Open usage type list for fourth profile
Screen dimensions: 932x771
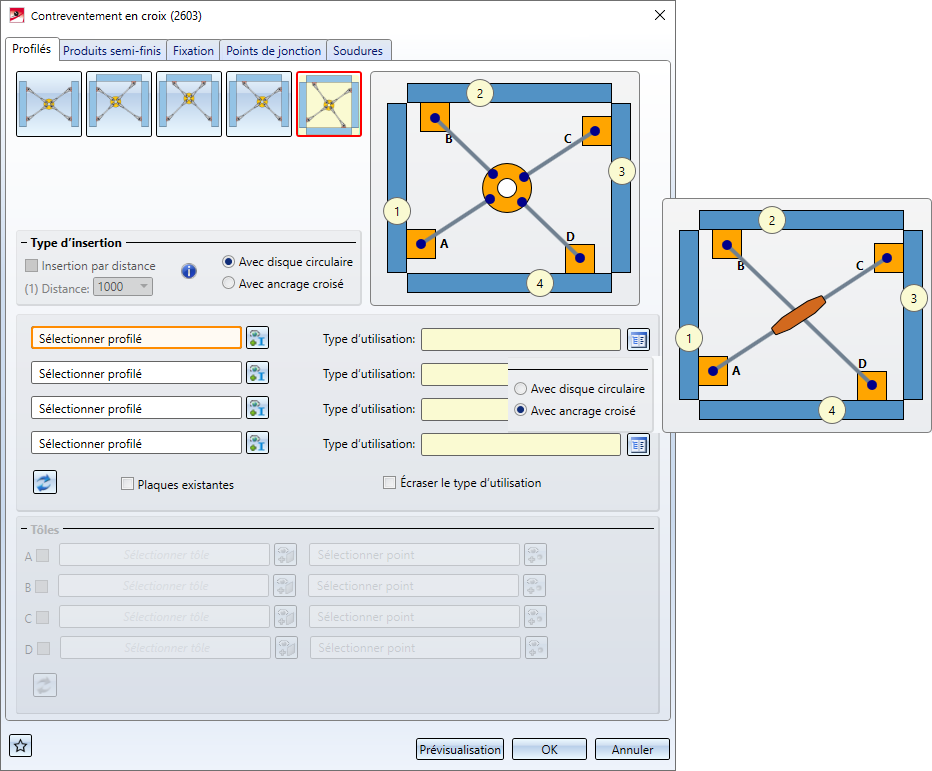[638, 444]
